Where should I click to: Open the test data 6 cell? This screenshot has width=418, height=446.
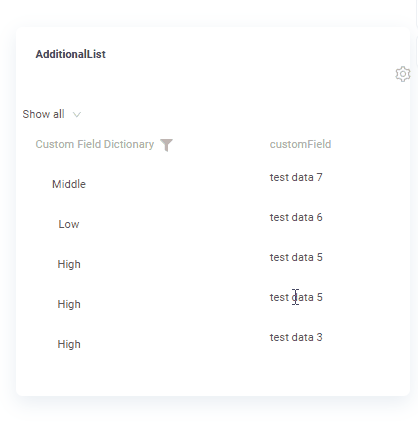pyautogui.click(x=296, y=217)
